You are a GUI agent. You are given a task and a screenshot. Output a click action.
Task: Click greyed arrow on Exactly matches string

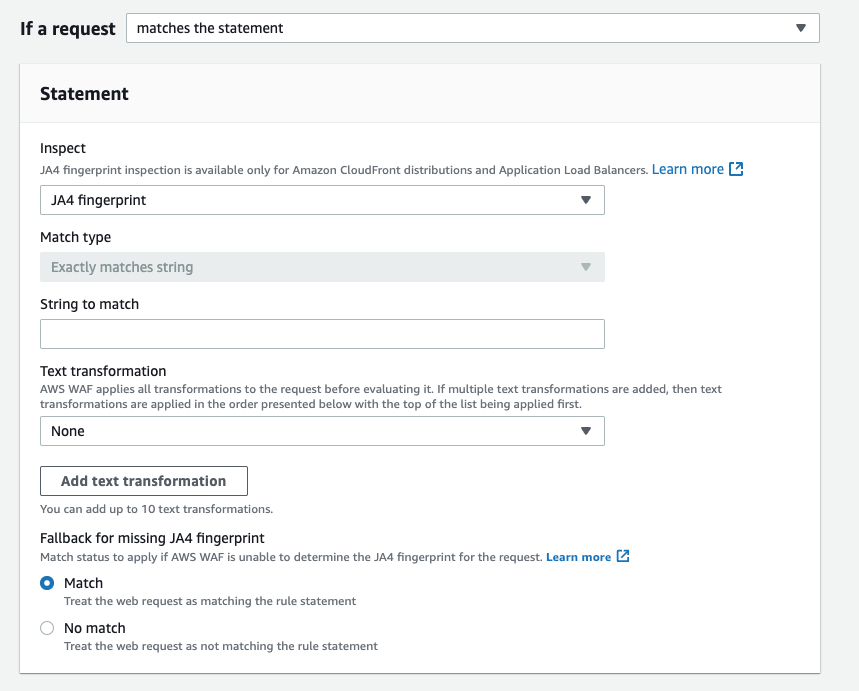pos(586,267)
